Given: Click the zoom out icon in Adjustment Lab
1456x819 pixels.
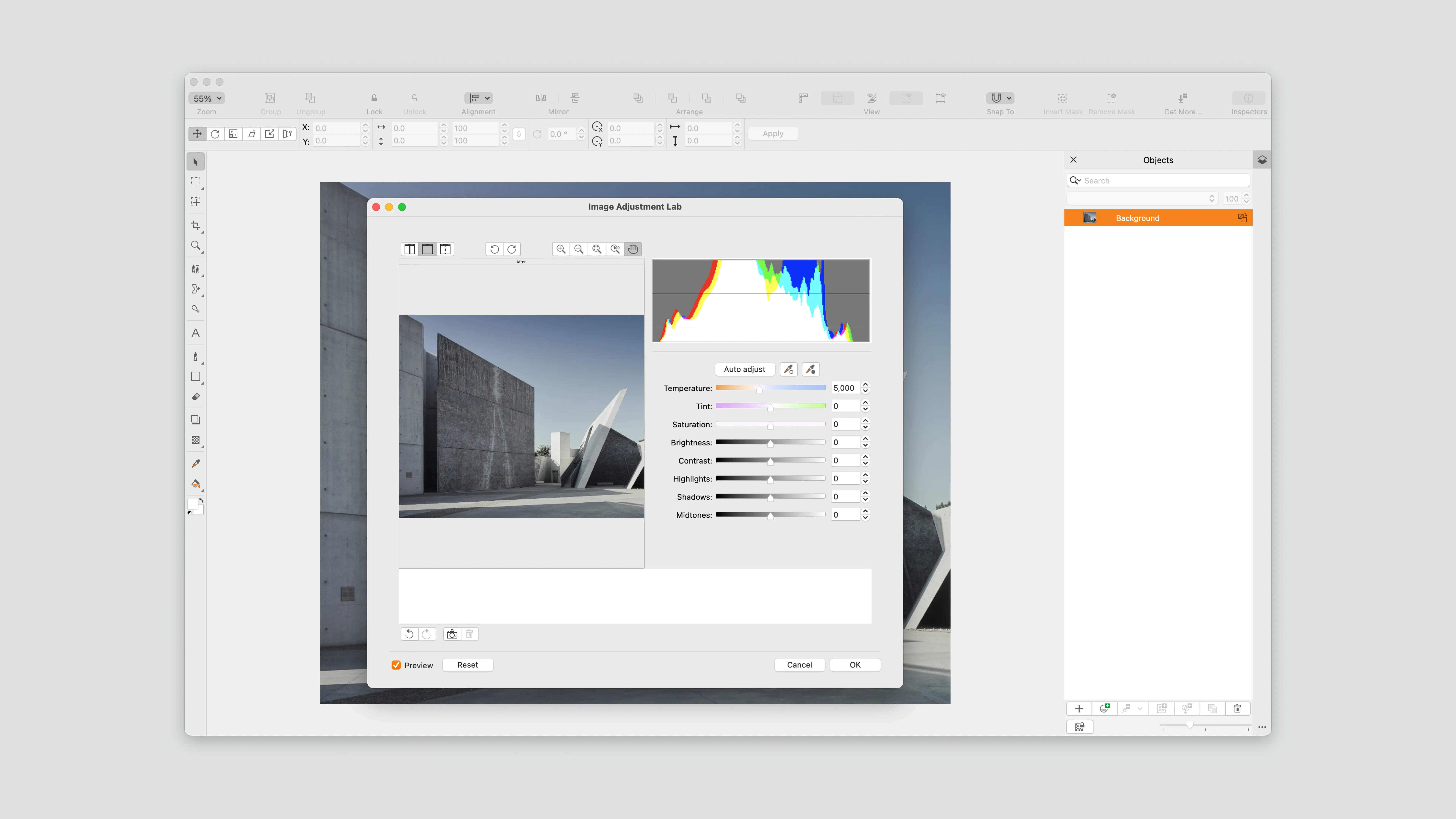Looking at the screenshot, I should 579,249.
